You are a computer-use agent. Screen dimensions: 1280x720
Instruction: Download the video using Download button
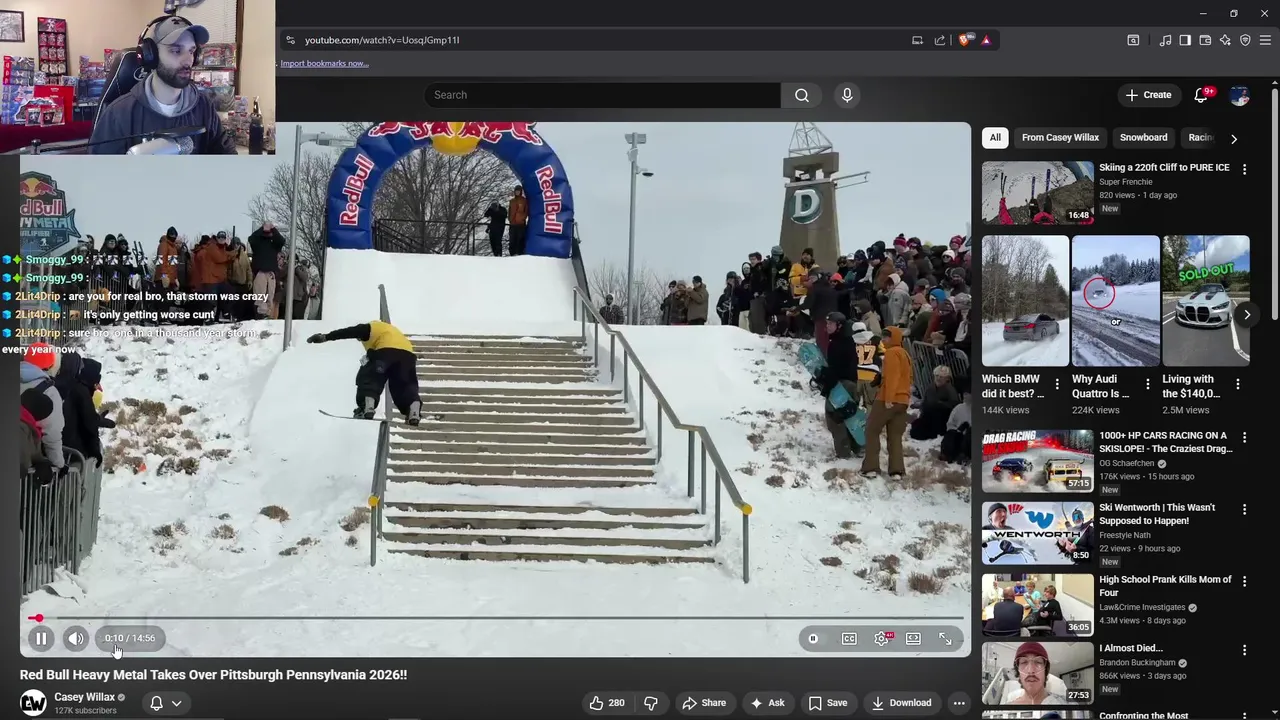(901, 703)
